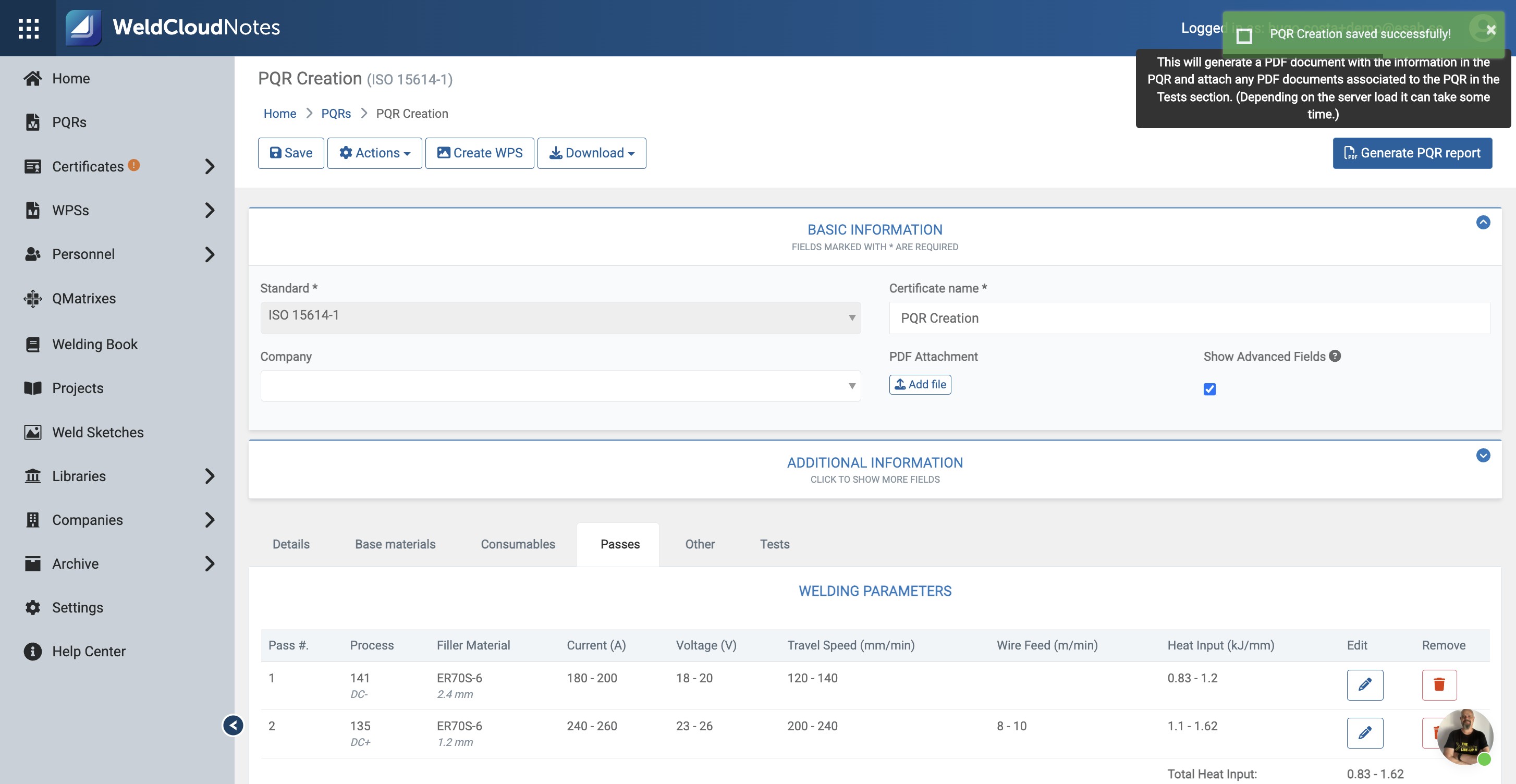
Task: Open QMatrixes in the sidebar
Action: point(83,298)
